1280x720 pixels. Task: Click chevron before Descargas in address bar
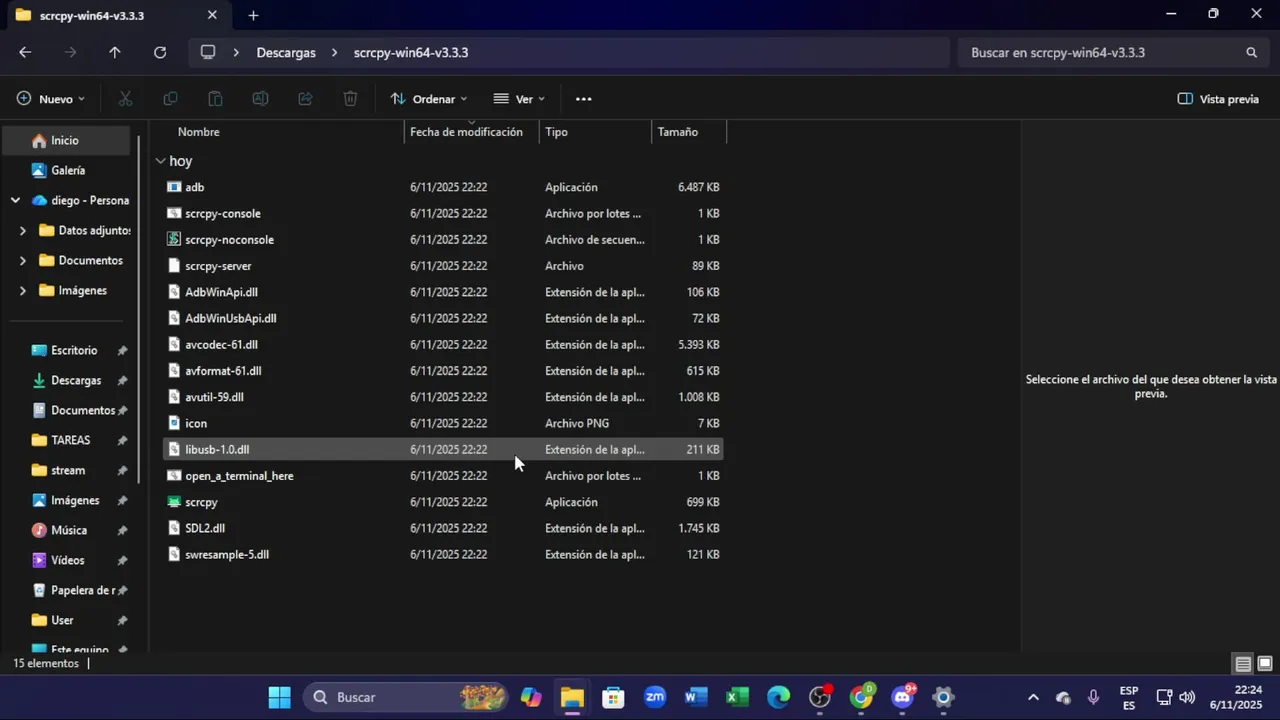pyautogui.click(x=236, y=52)
